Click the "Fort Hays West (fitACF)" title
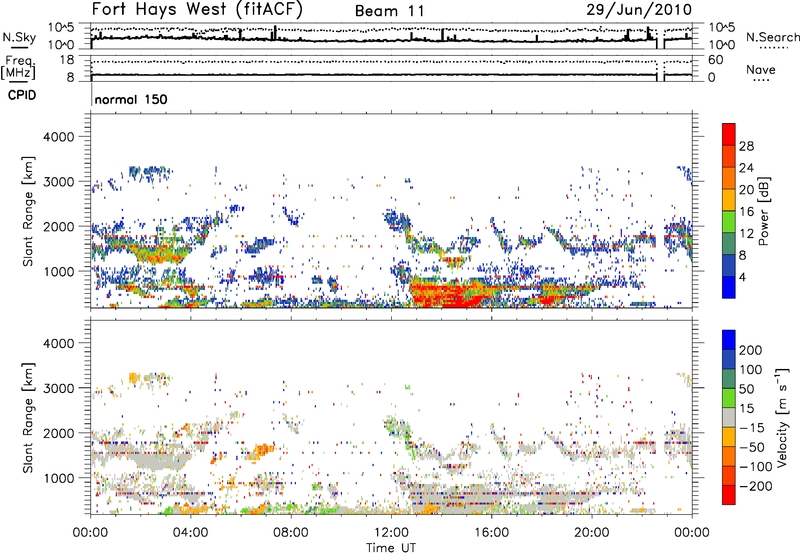 pos(197,9)
